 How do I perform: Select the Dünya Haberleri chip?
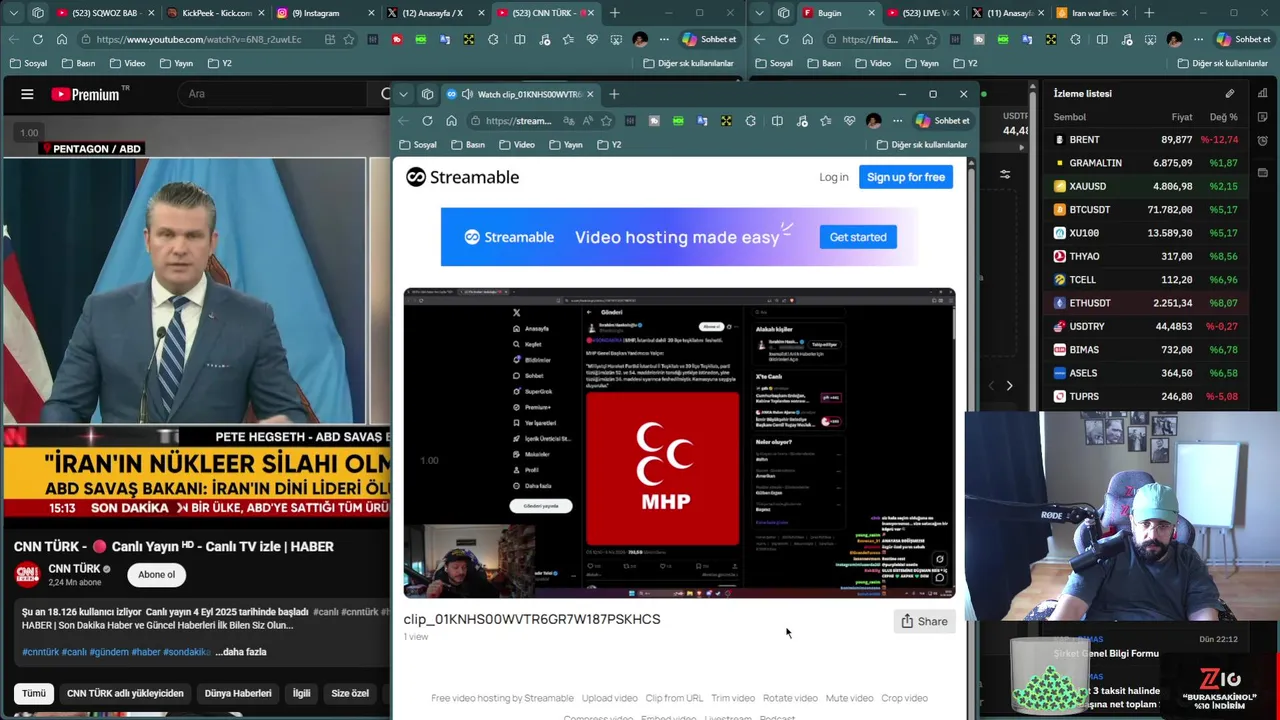tap(238, 693)
